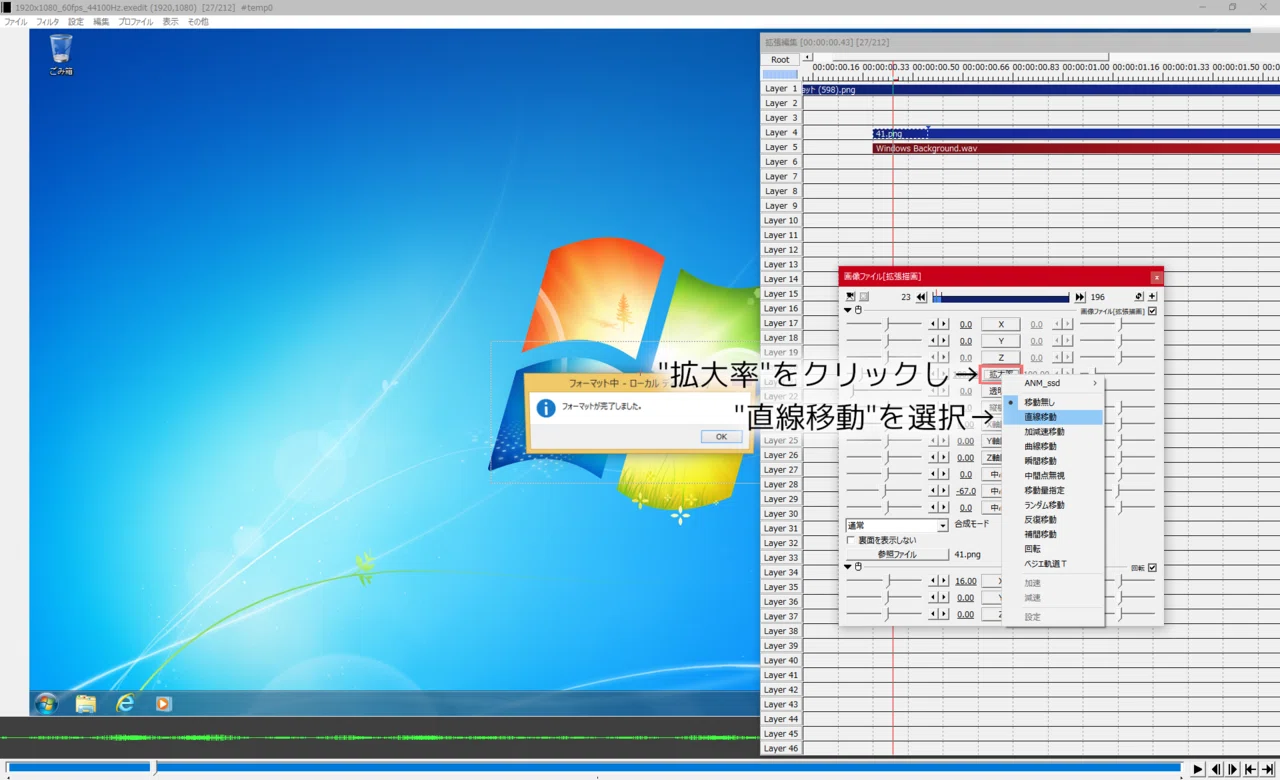Select 移動量指定 option
This screenshot has height=780, width=1280.
point(1053,491)
